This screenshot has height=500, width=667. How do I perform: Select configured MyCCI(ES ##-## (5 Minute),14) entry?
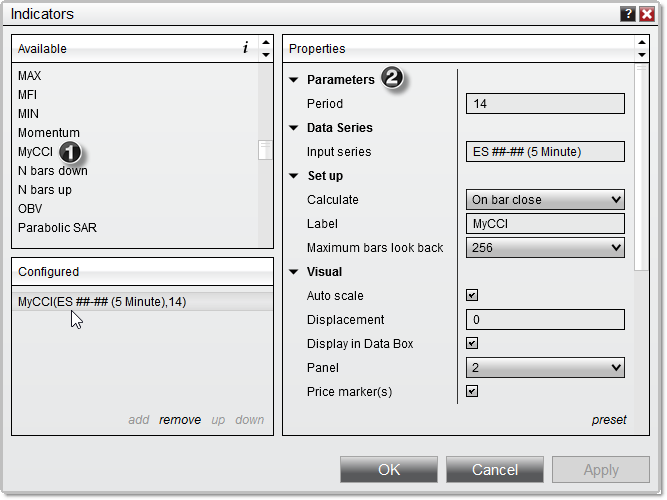(x=102, y=302)
